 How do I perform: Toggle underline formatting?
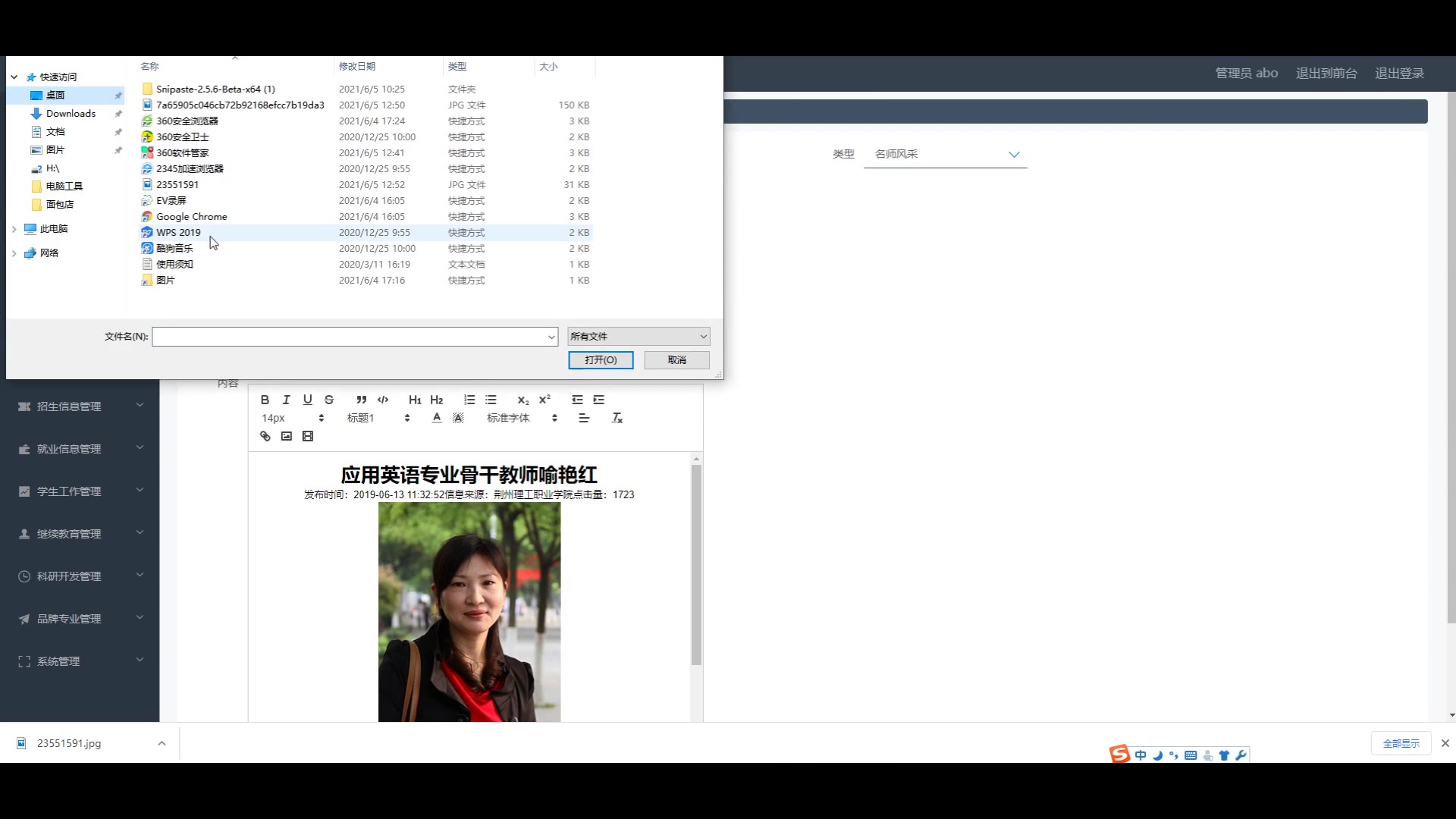307,400
